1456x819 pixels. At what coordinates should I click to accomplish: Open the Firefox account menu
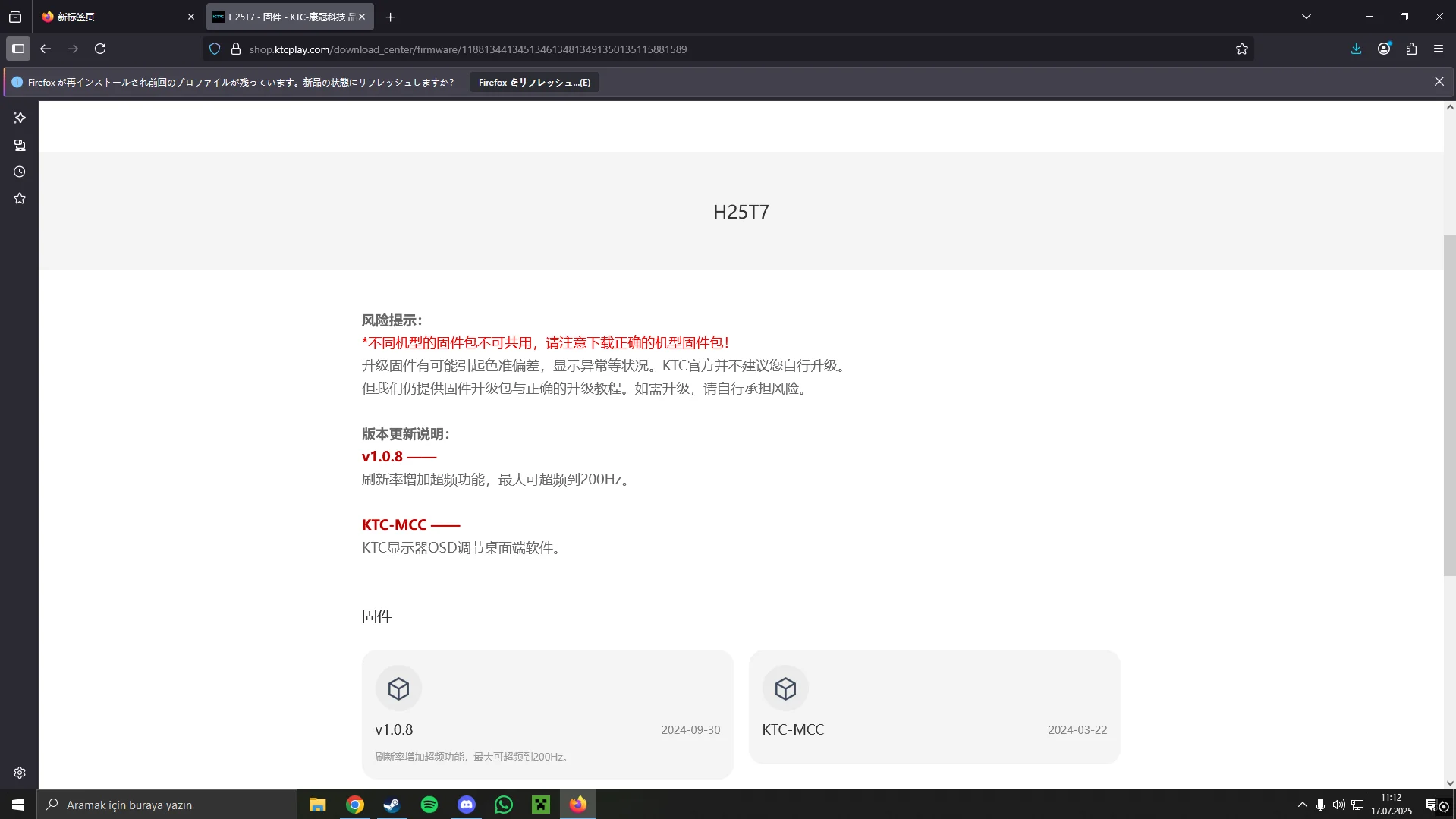pos(1384,49)
